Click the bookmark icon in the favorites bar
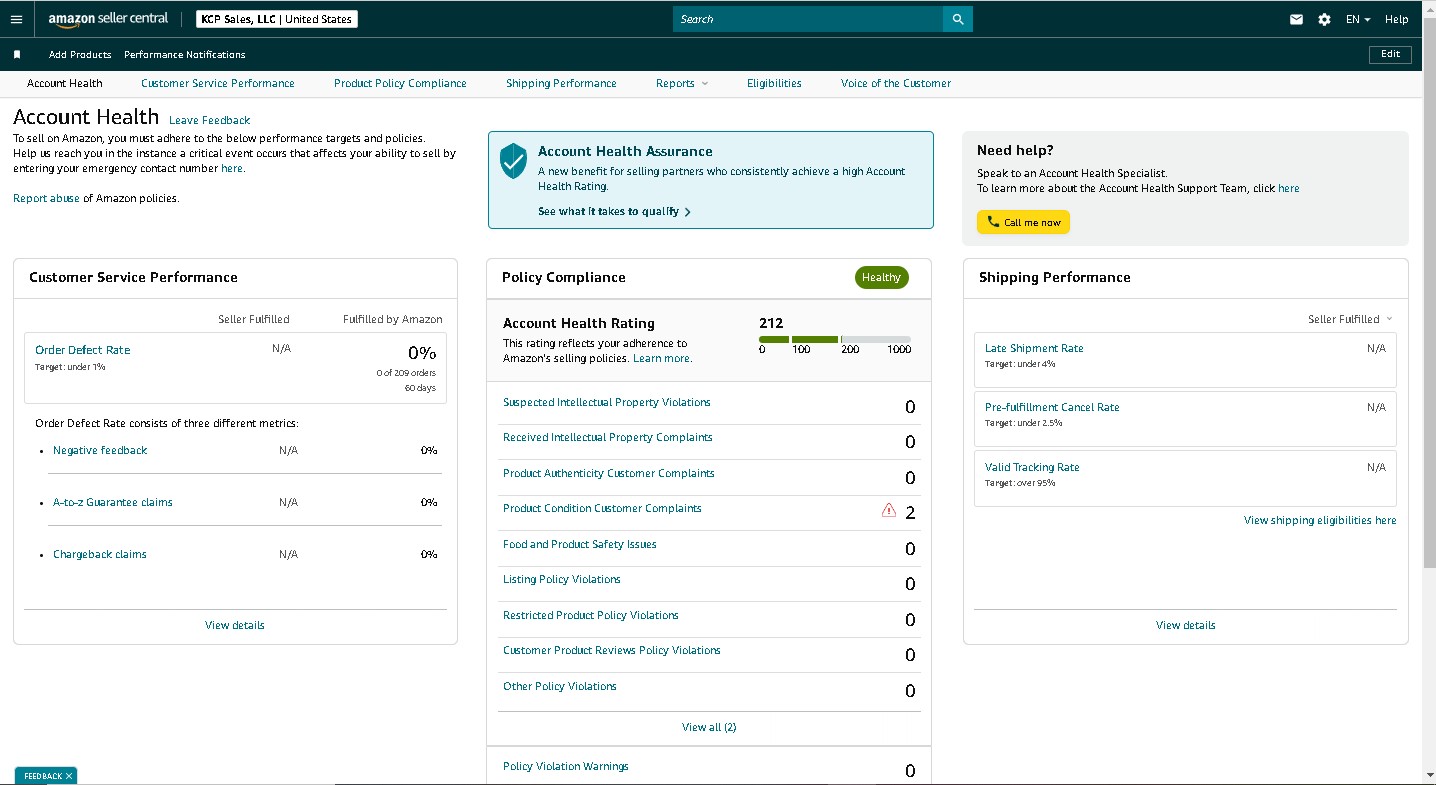The height and width of the screenshot is (785, 1436). coord(17,55)
